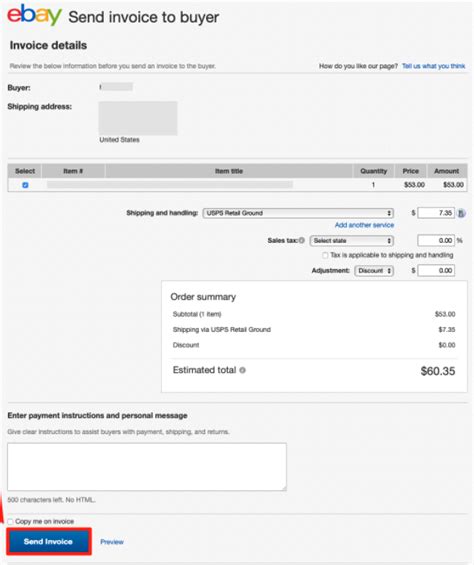
Task: Click the adjustment amount field
Action: coord(436,271)
